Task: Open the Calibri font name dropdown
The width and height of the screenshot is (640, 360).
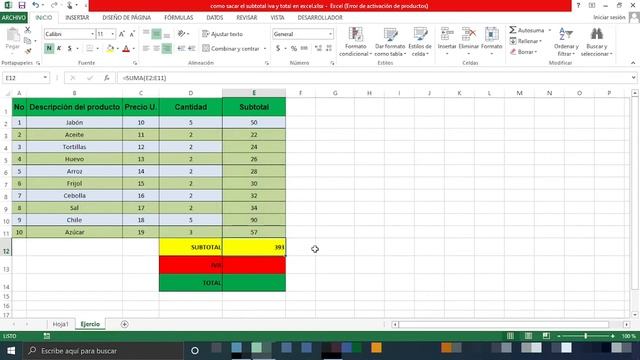Action: [x=92, y=34]
